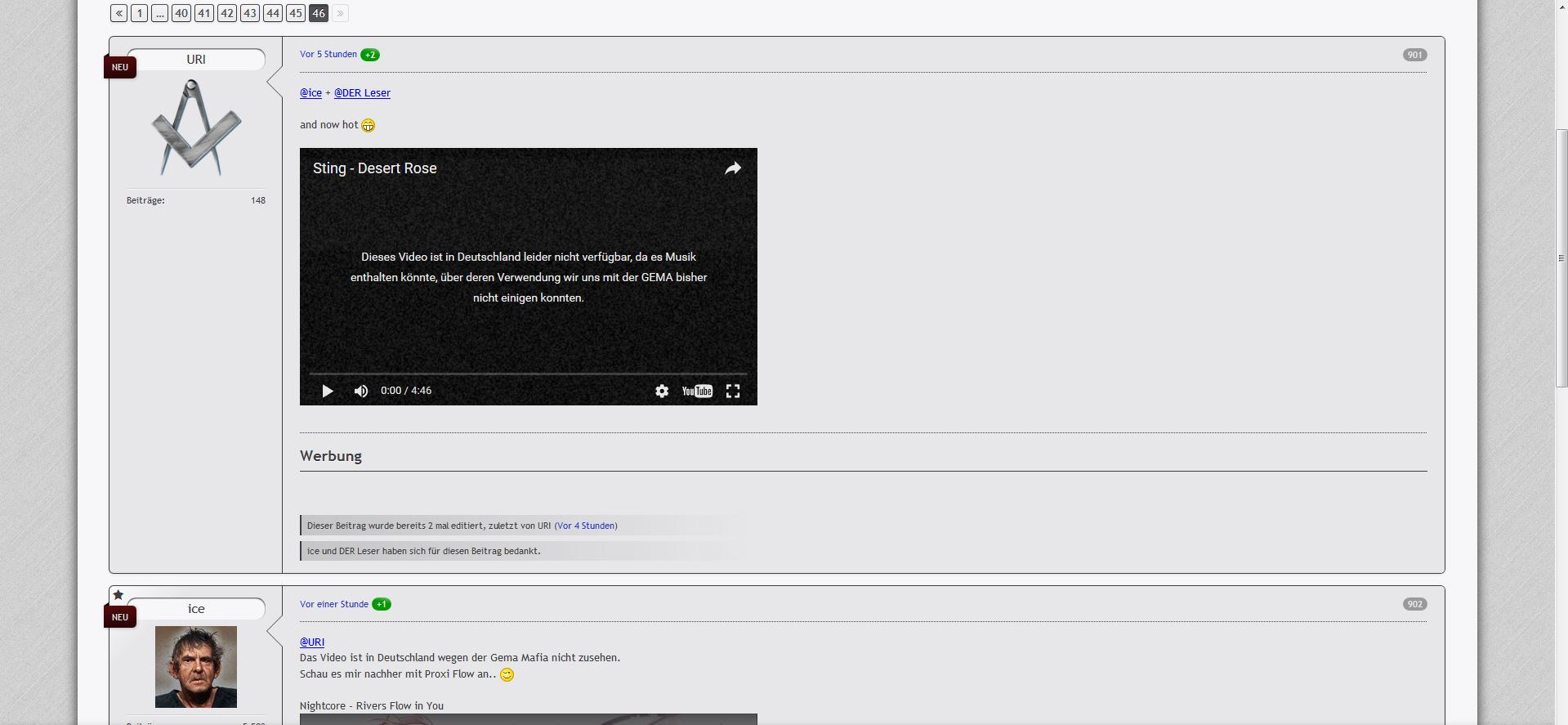Click the star icon above ice's name
The height and width of the screenshot is (725, 1568).
pyautogui.click(x=118, y=595)
